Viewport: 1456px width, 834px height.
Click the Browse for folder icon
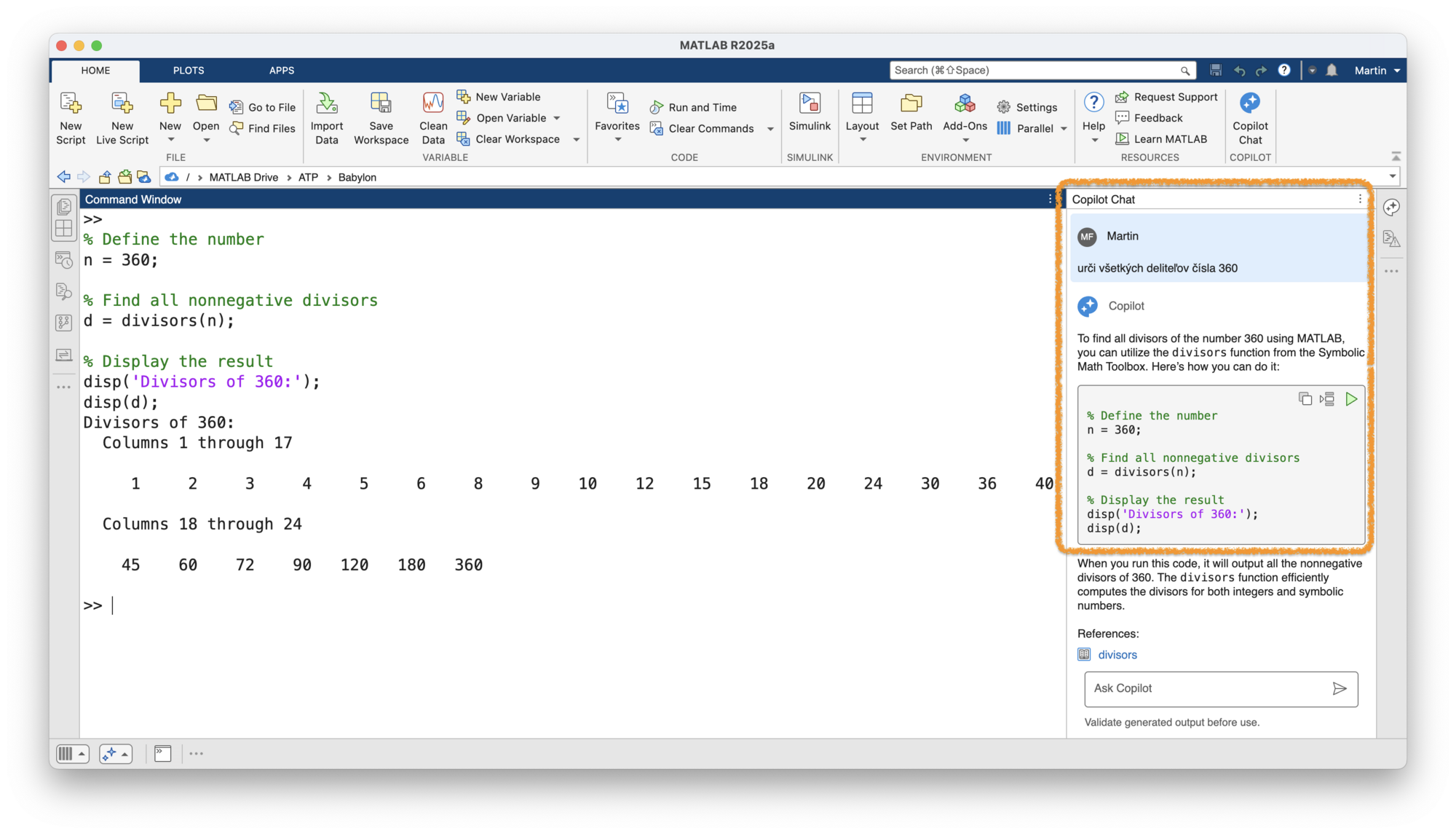(124, 177)
